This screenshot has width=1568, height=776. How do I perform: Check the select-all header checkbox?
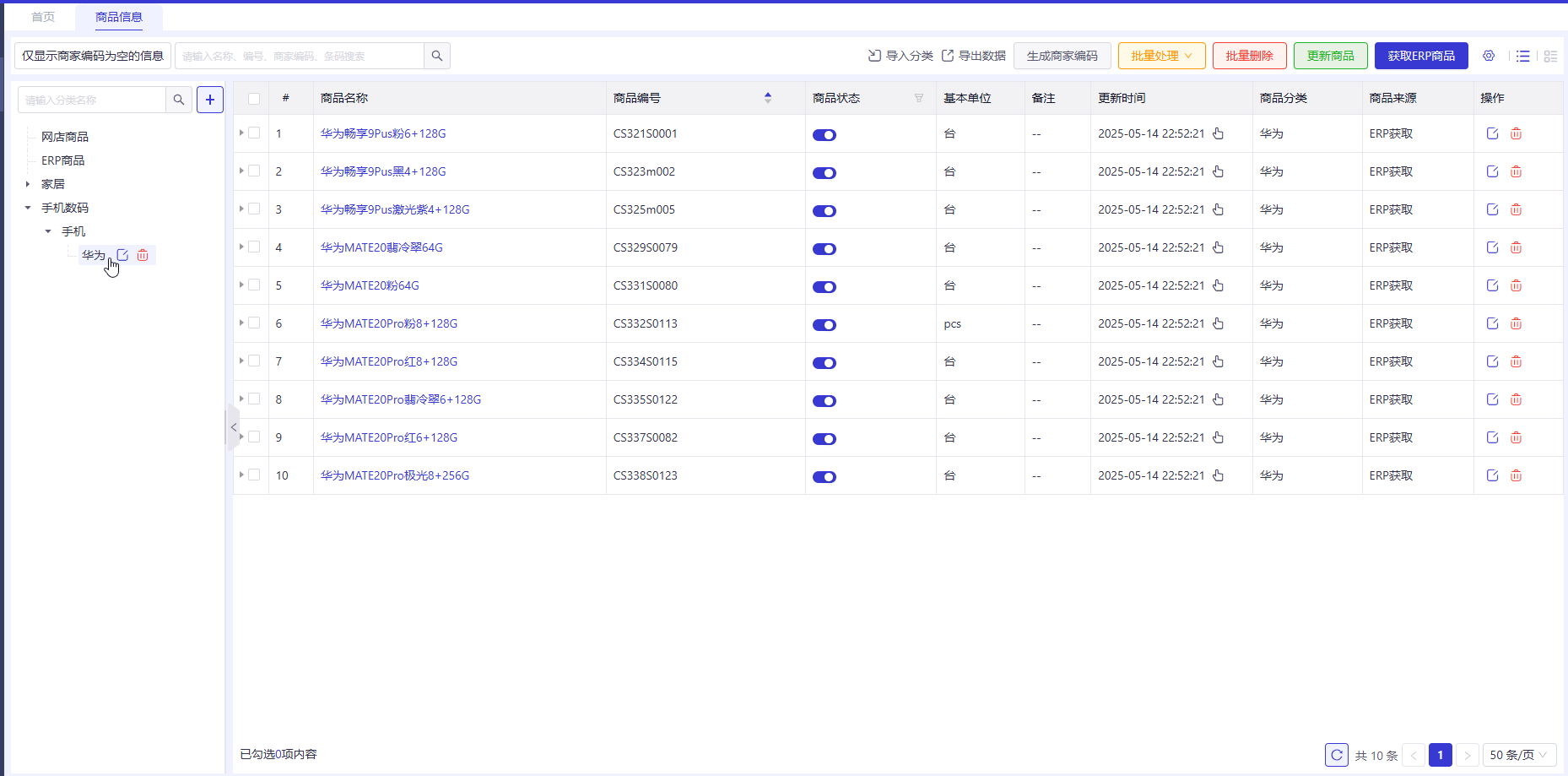tap(254, 99)
